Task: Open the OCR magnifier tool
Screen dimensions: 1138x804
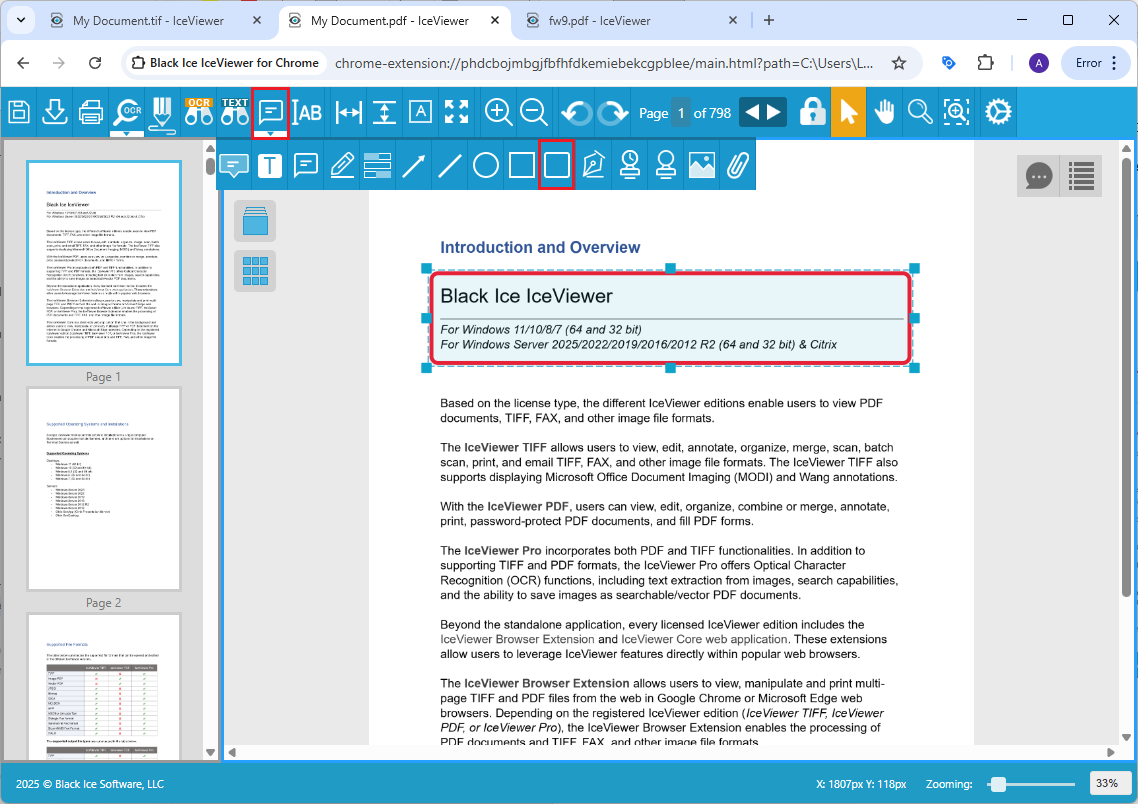Action: click(127, 112)
